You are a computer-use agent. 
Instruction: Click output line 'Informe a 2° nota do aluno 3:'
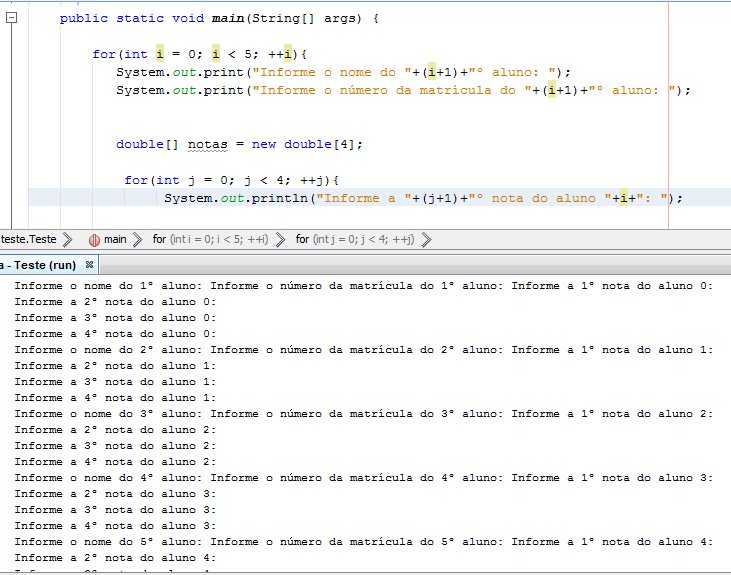[115, 494]
